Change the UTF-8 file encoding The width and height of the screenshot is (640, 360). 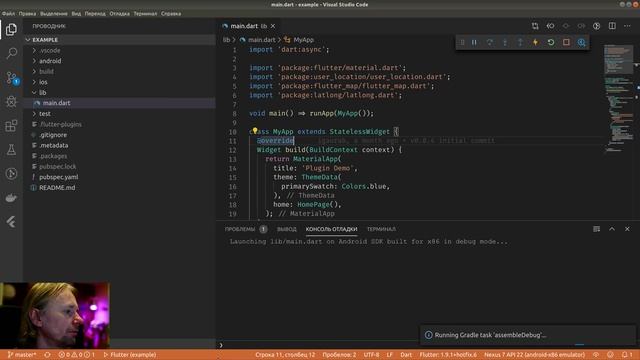click(371, 355)
